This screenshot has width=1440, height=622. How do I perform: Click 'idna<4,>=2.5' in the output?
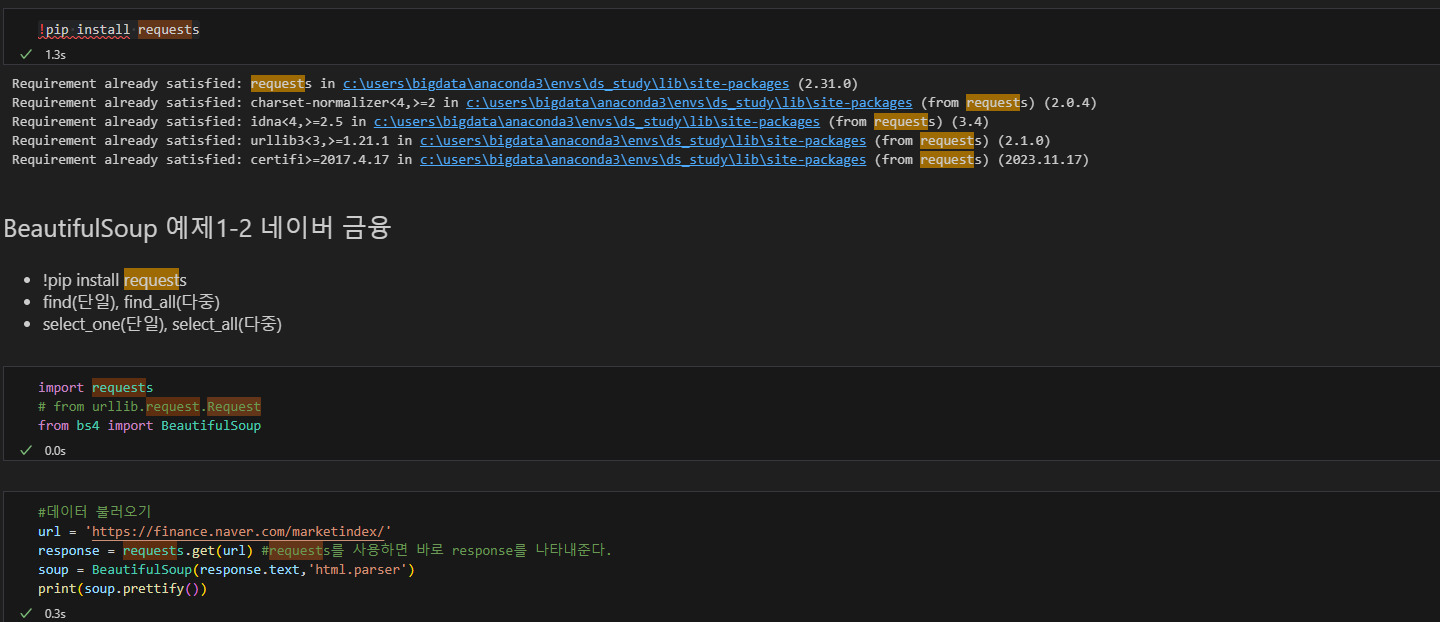pos(297,122)
